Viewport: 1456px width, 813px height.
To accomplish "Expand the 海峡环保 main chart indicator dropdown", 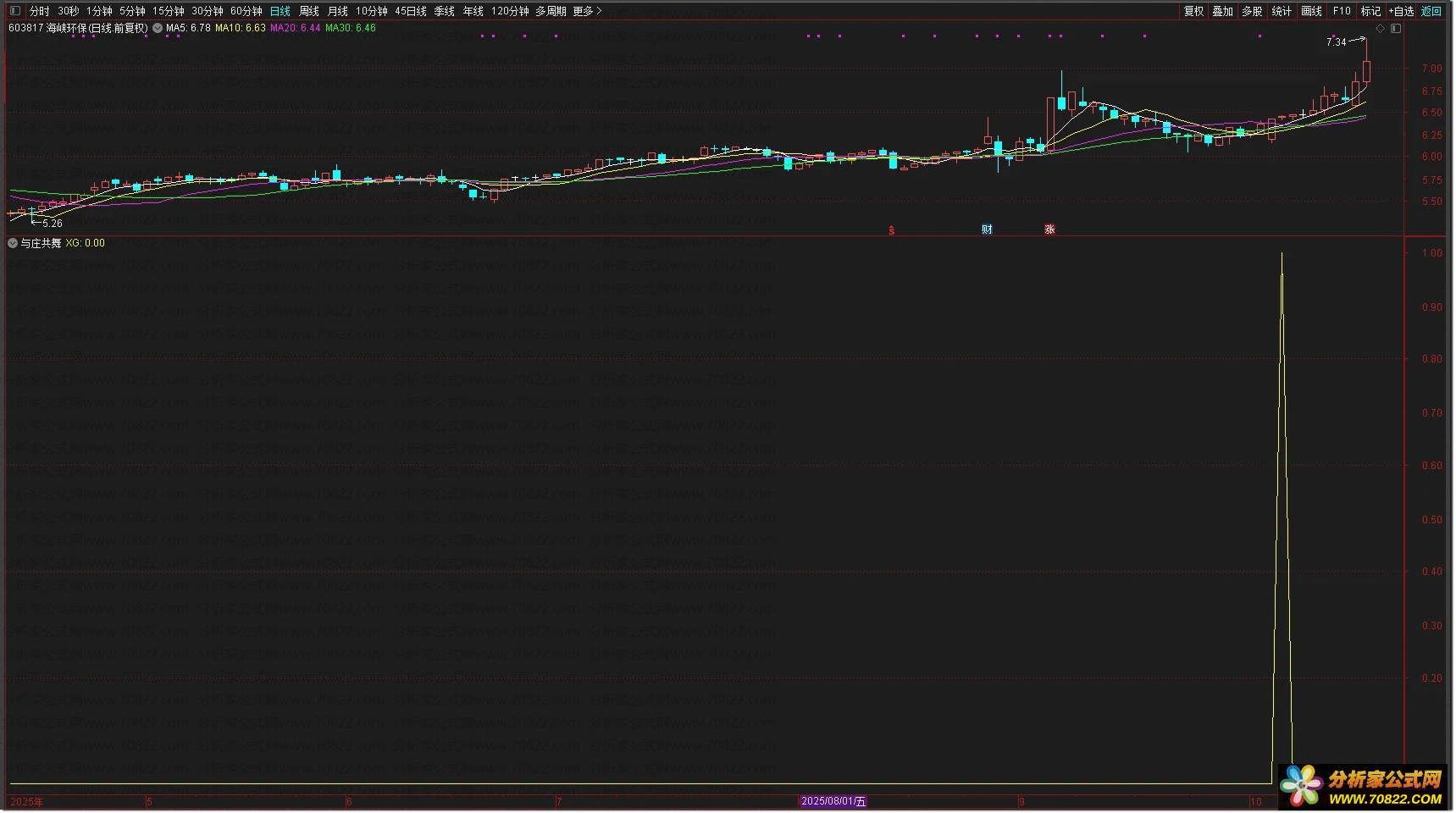I will coord(158,28).
